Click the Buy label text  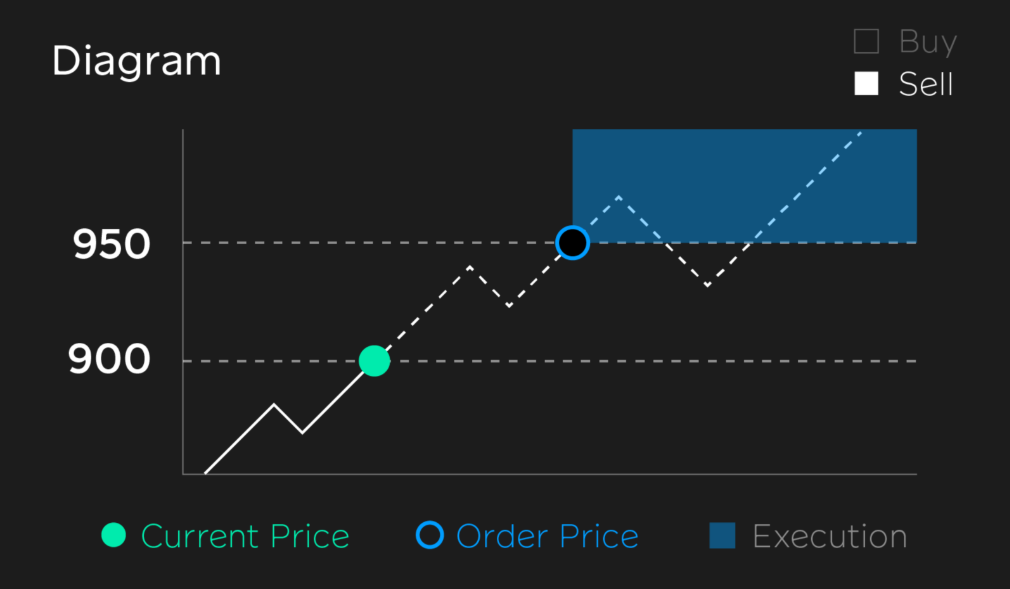[x=928, y=43]
